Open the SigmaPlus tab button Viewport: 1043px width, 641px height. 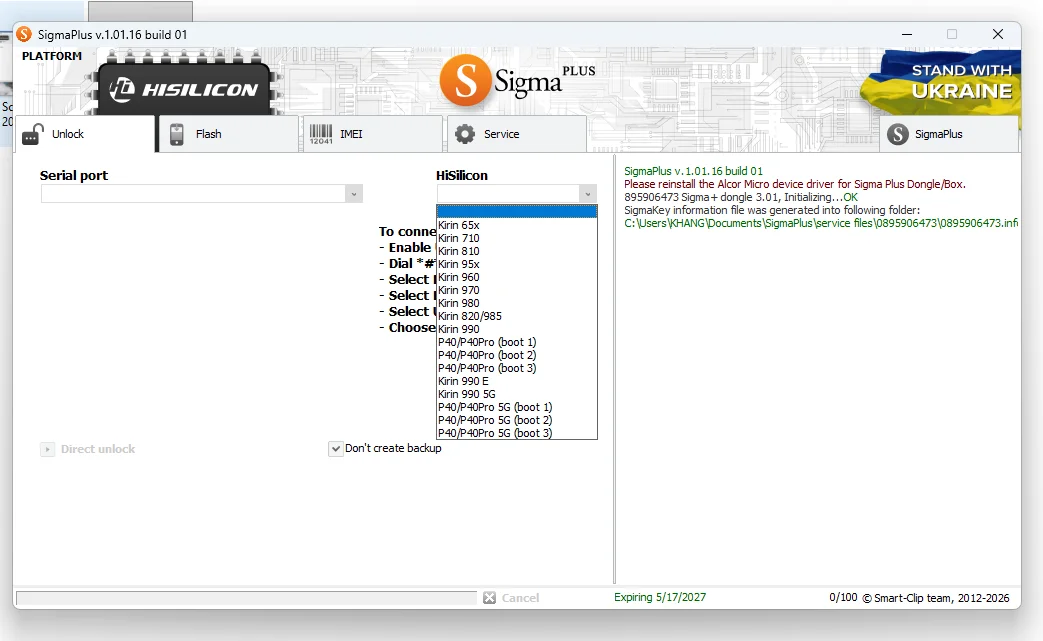pos(949,134)
